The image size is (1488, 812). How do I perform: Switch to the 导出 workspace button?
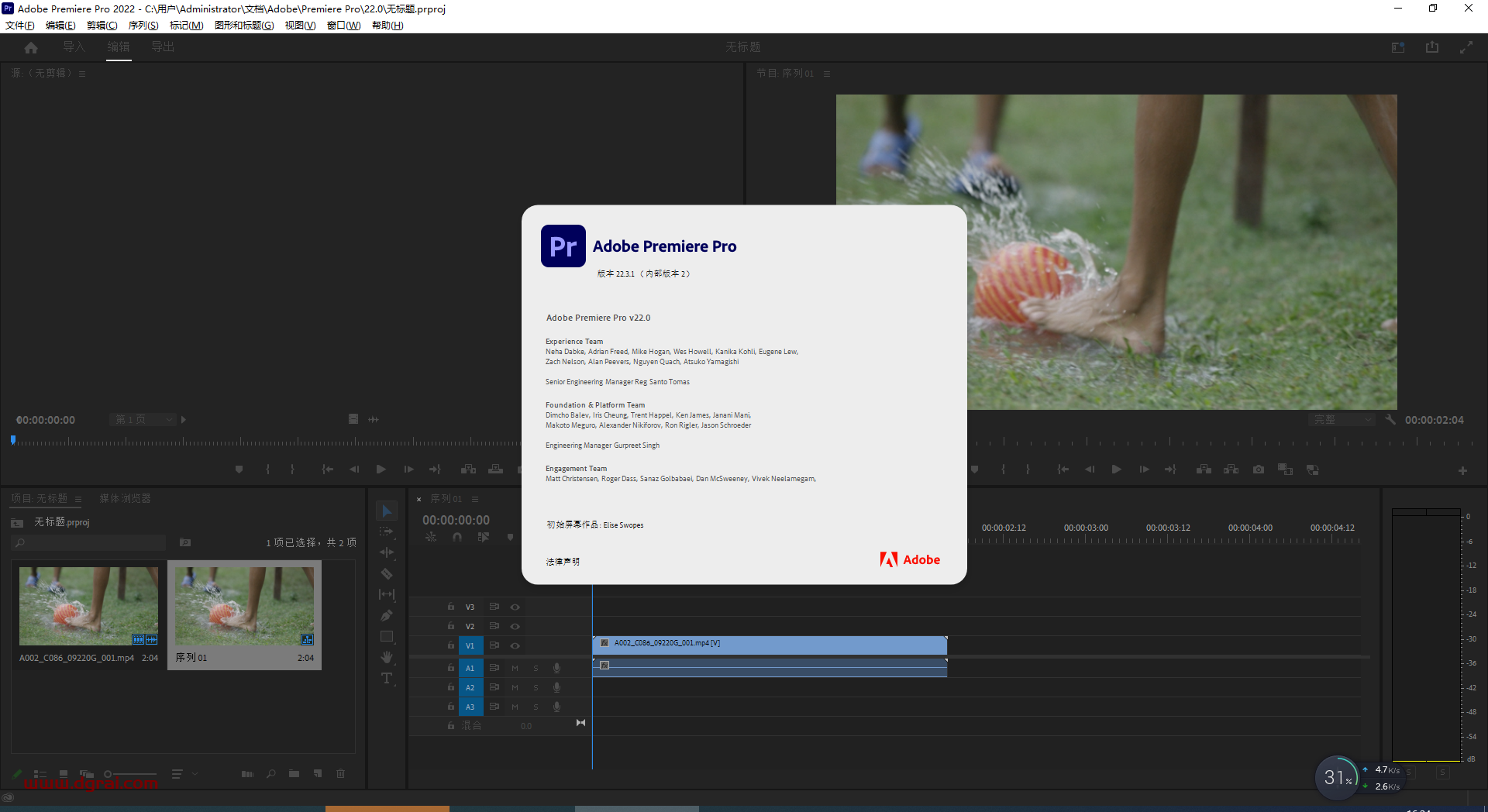click(163, 46)
